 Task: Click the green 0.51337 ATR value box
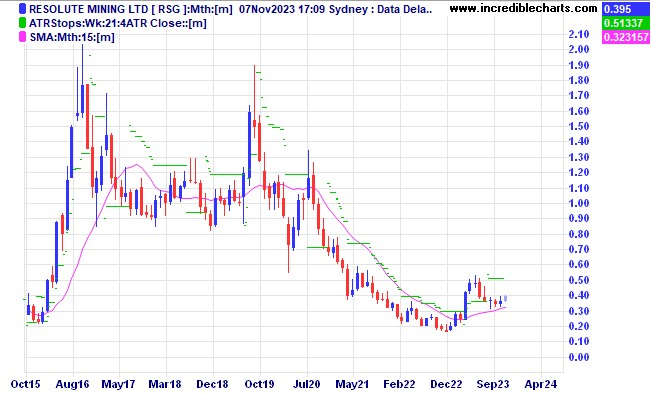[x=626, y=23]
